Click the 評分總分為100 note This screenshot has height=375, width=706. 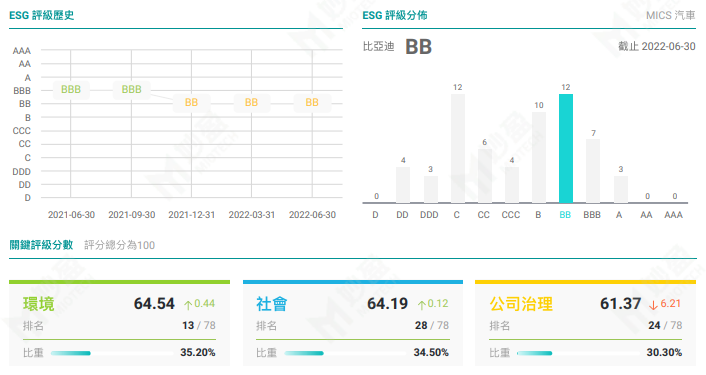click(x=119, y=245)
